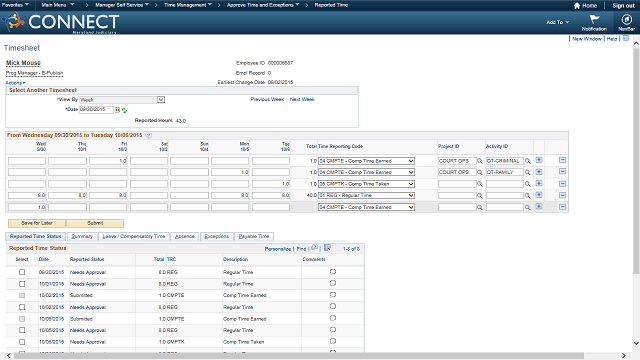Expand the Comp Time Taken reporting code dropdown
Screen dimensions: 640x360
[x=366, y=184]
